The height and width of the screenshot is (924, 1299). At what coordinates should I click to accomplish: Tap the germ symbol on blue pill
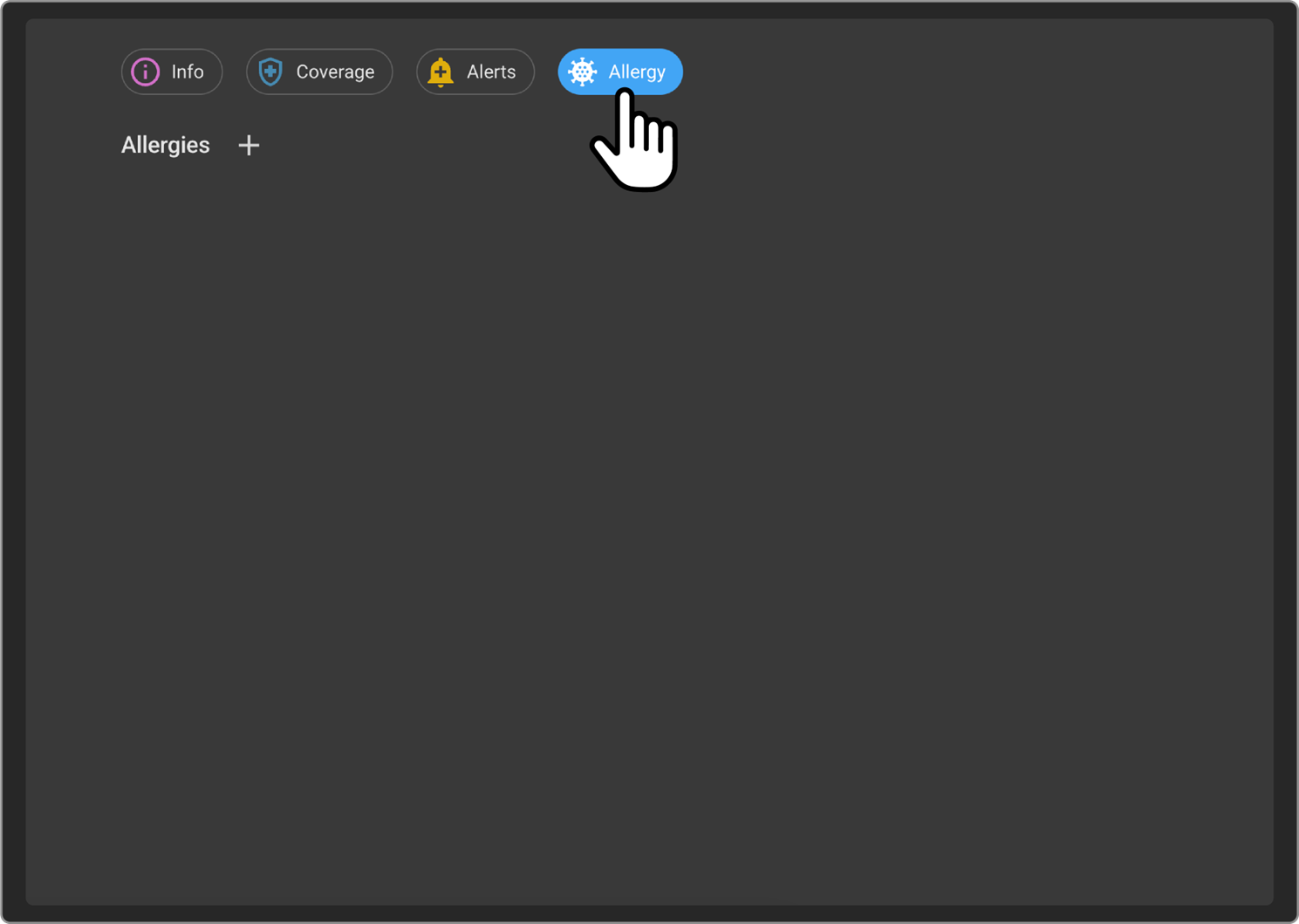tap(582, 72)
